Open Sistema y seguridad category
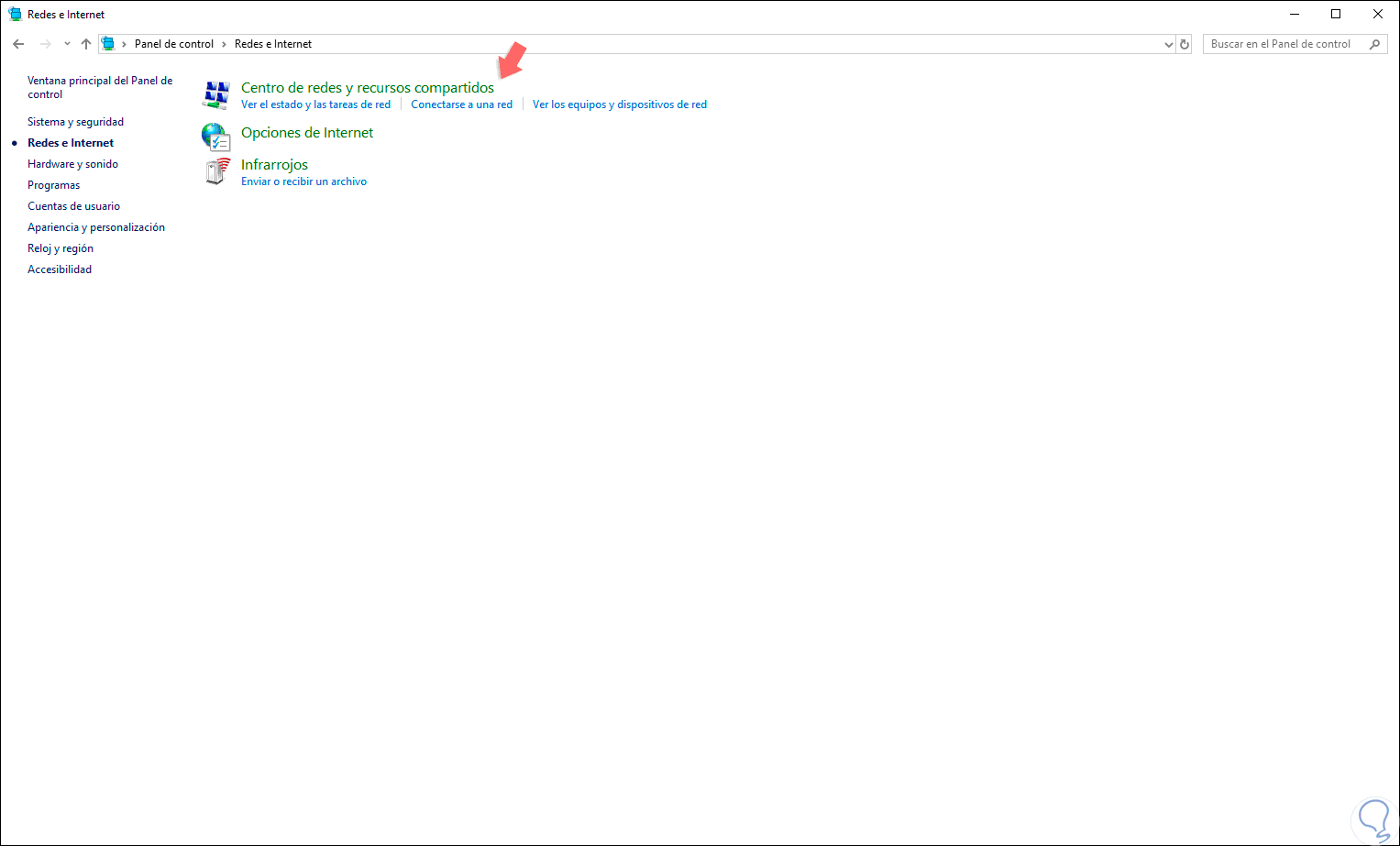The width and height of the screenshot is (1400, 846). pyautogui.click(x=75, y=122)
